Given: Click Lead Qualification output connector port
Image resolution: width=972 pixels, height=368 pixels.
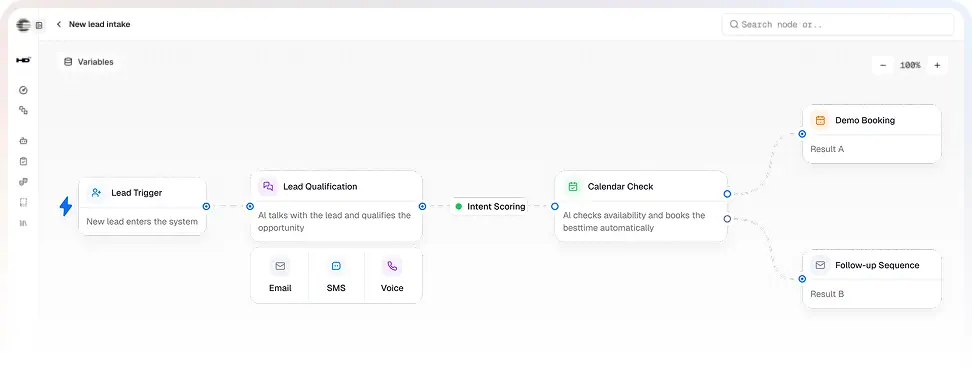Looking at the screenshot, I should 422,206.
